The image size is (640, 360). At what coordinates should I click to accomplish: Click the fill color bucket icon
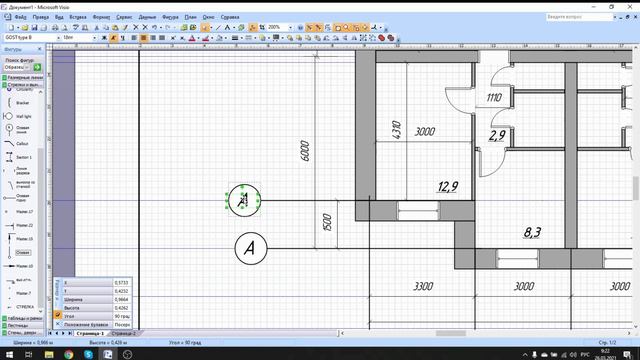(219, 38)
